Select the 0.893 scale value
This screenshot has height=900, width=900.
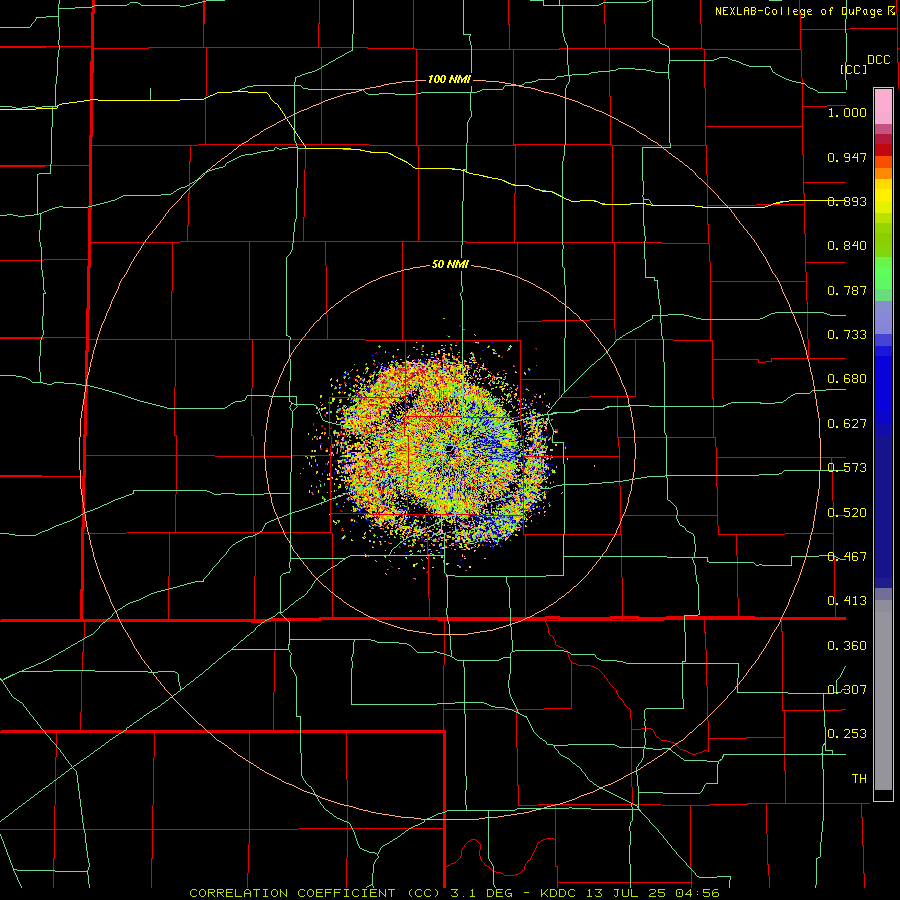(x=847, y=201)
